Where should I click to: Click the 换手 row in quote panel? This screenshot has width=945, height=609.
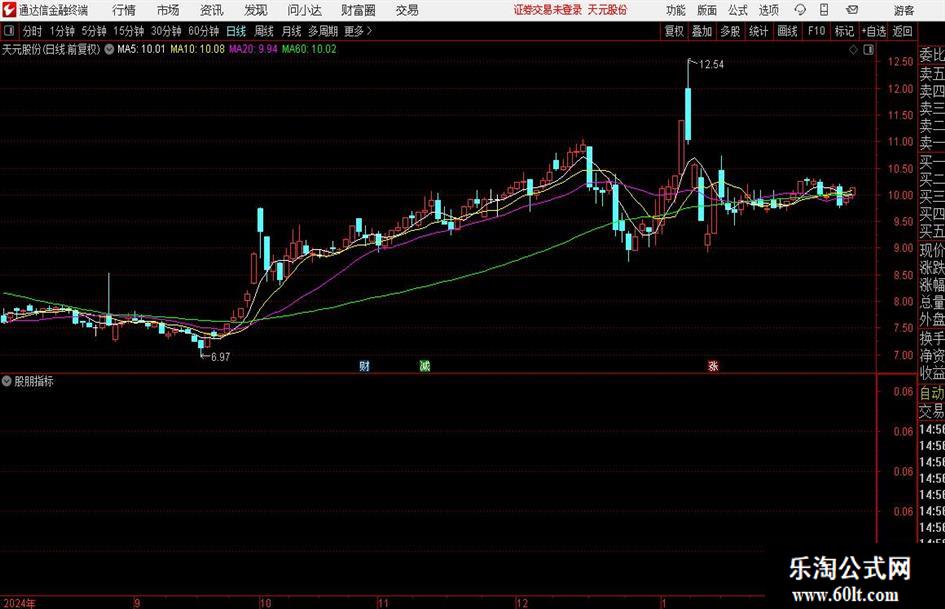[932, 338]
